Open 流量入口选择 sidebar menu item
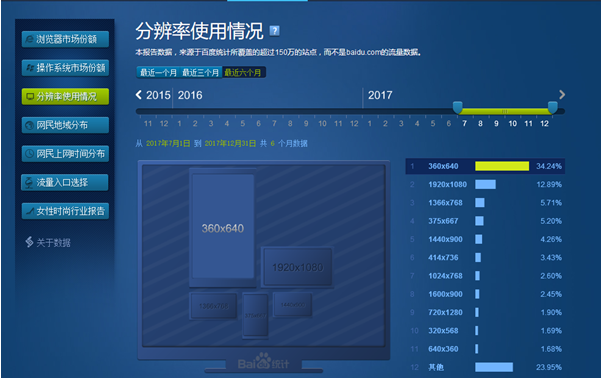Viewport: 601px width, 378px height. click(x=65, y=182)
